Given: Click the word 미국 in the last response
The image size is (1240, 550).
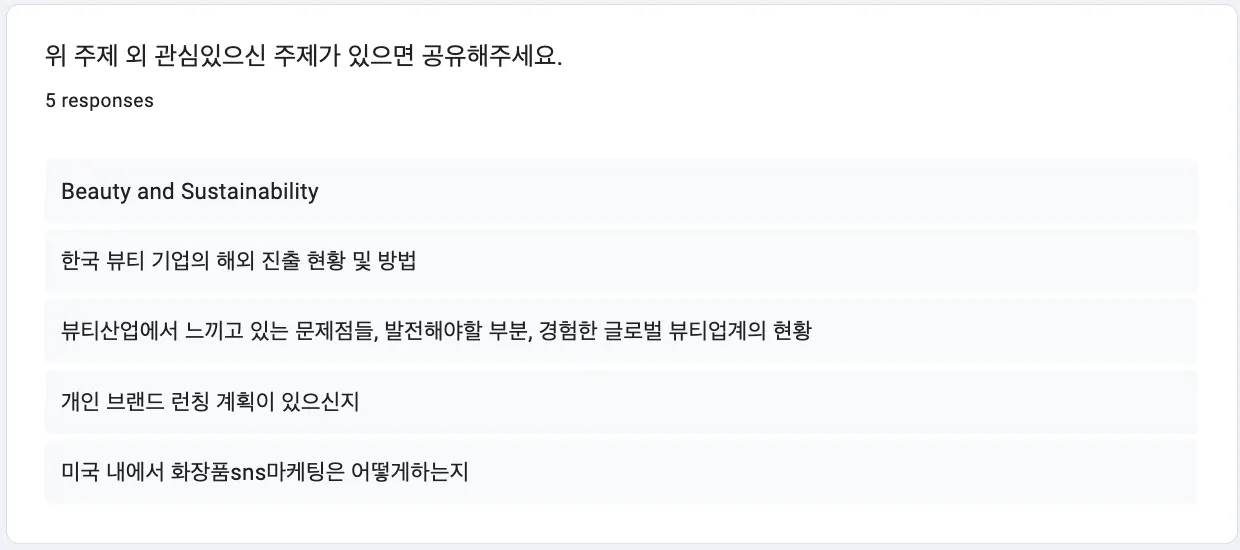Looking at the screenshot, I should tap(80, 472).
